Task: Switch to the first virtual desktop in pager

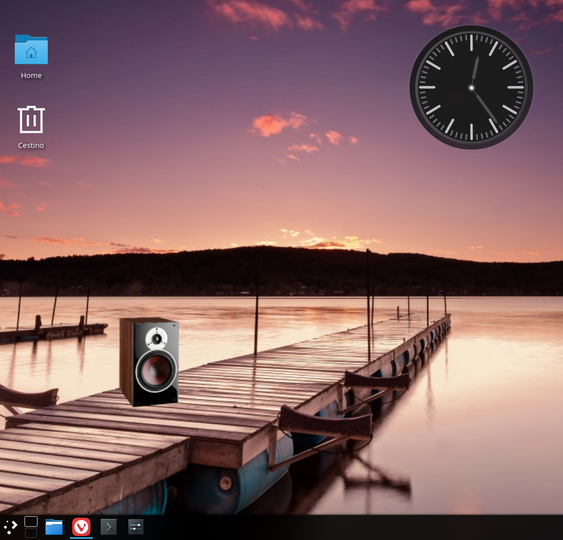Action: 31,521
